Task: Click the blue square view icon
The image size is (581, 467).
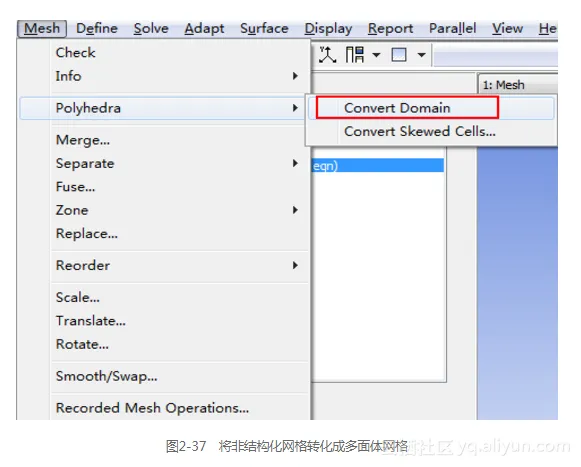Action: tap(399, 55)
